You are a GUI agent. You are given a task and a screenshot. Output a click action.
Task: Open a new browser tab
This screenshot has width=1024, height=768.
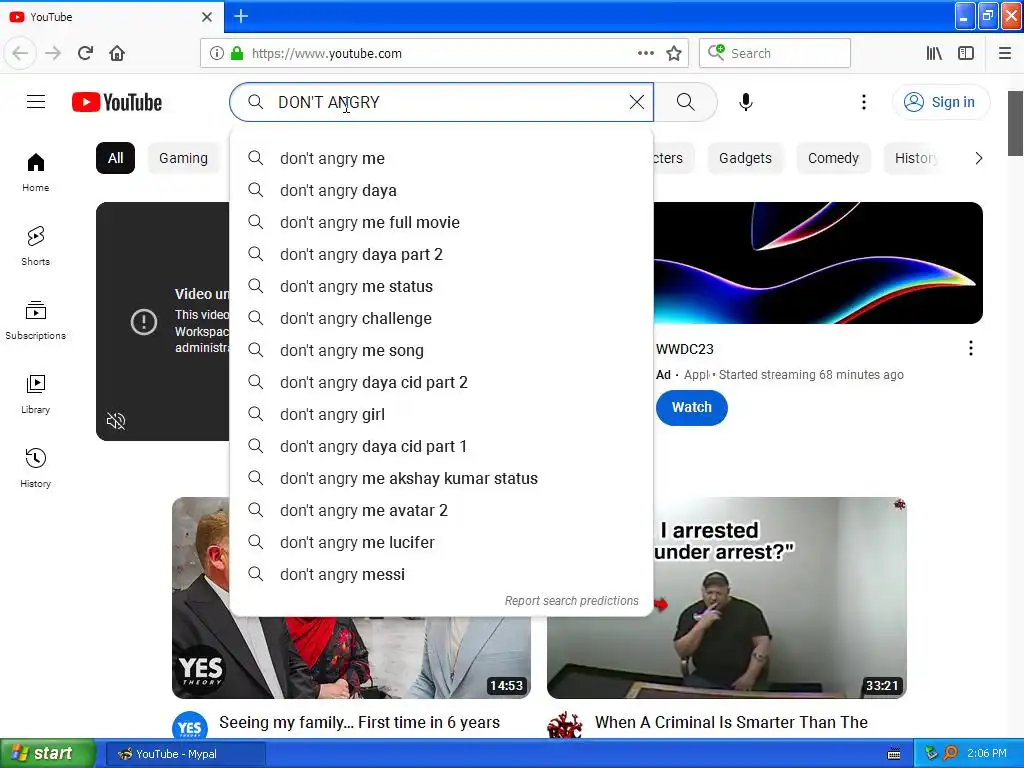pyautogui.click(x=241, y=16)
